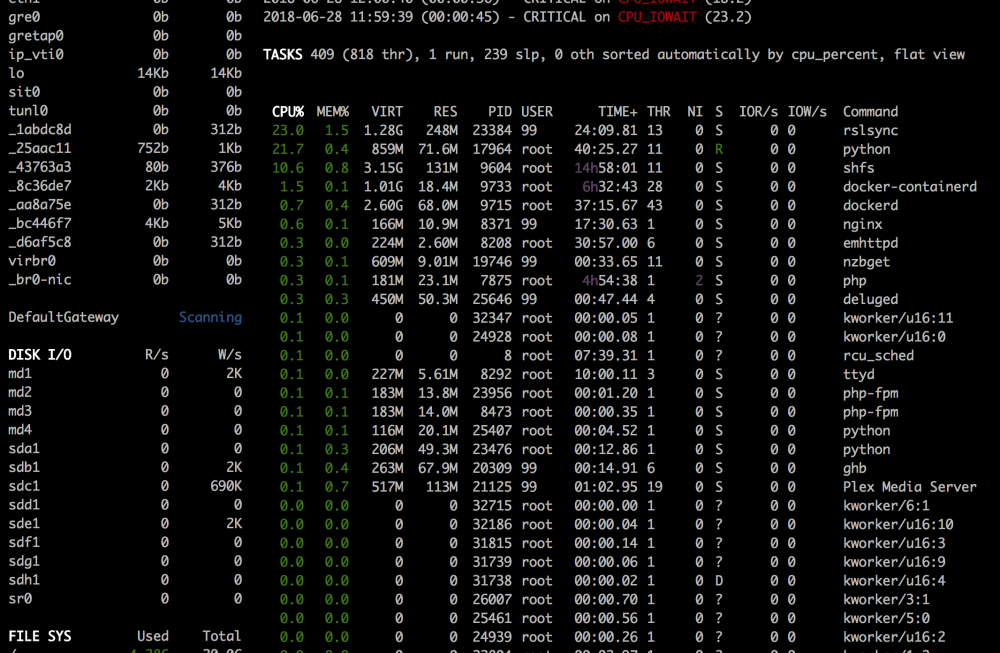Select the dockerd process name

coord(870,205)
